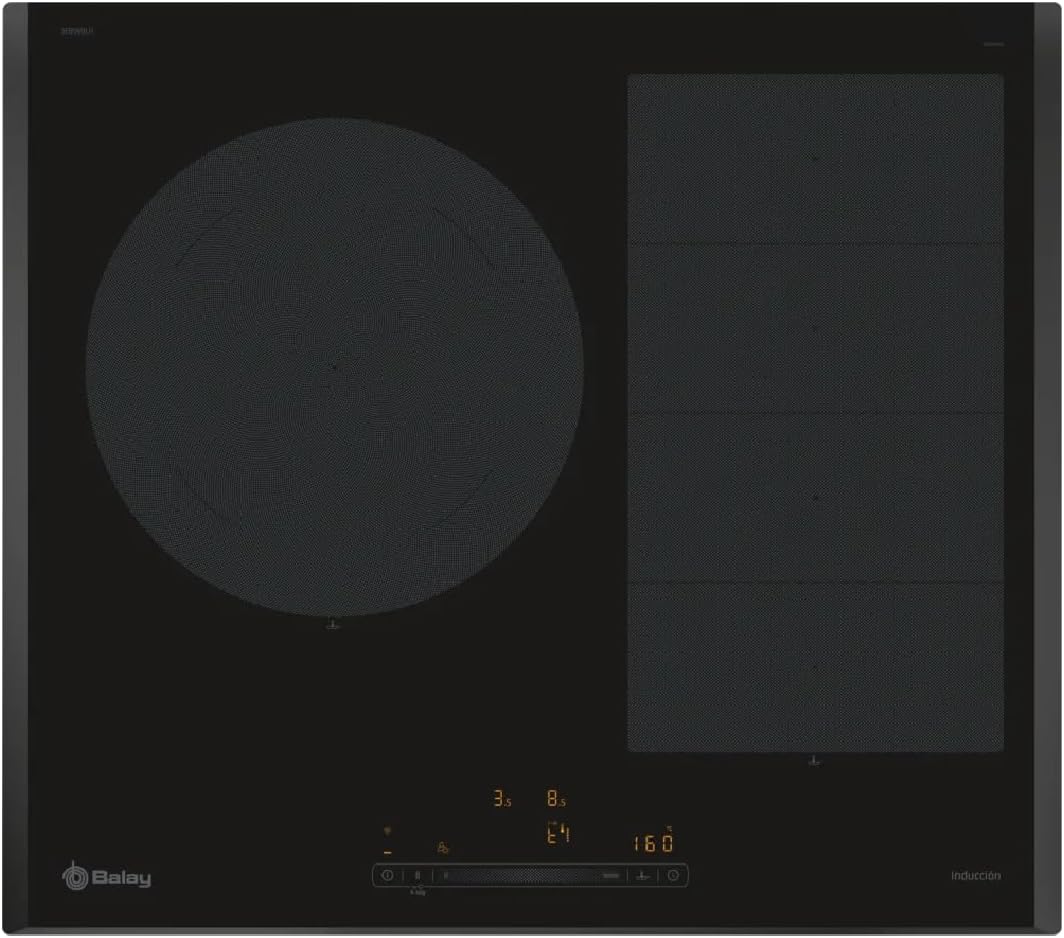1064x938 pixels.
Task: Tap the power on/off touch button
Action: point(387,876)
